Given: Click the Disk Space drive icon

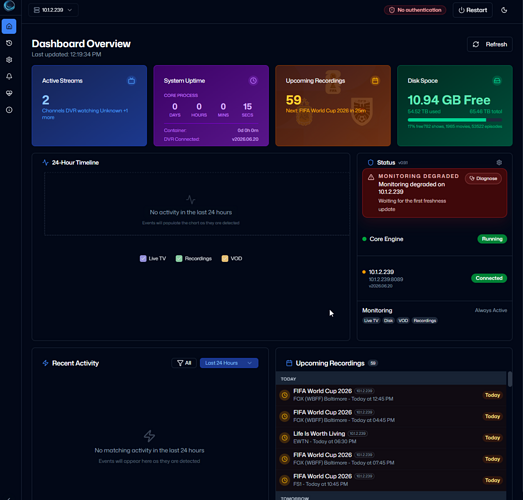Looking at the screenshot, I should [x=497, y=81].
